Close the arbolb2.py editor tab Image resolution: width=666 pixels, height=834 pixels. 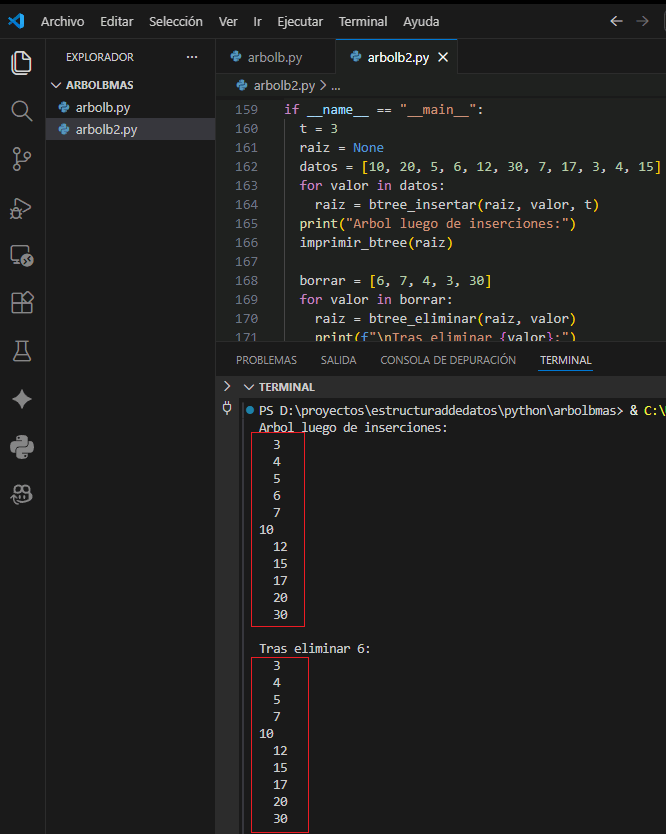[443, 57]
